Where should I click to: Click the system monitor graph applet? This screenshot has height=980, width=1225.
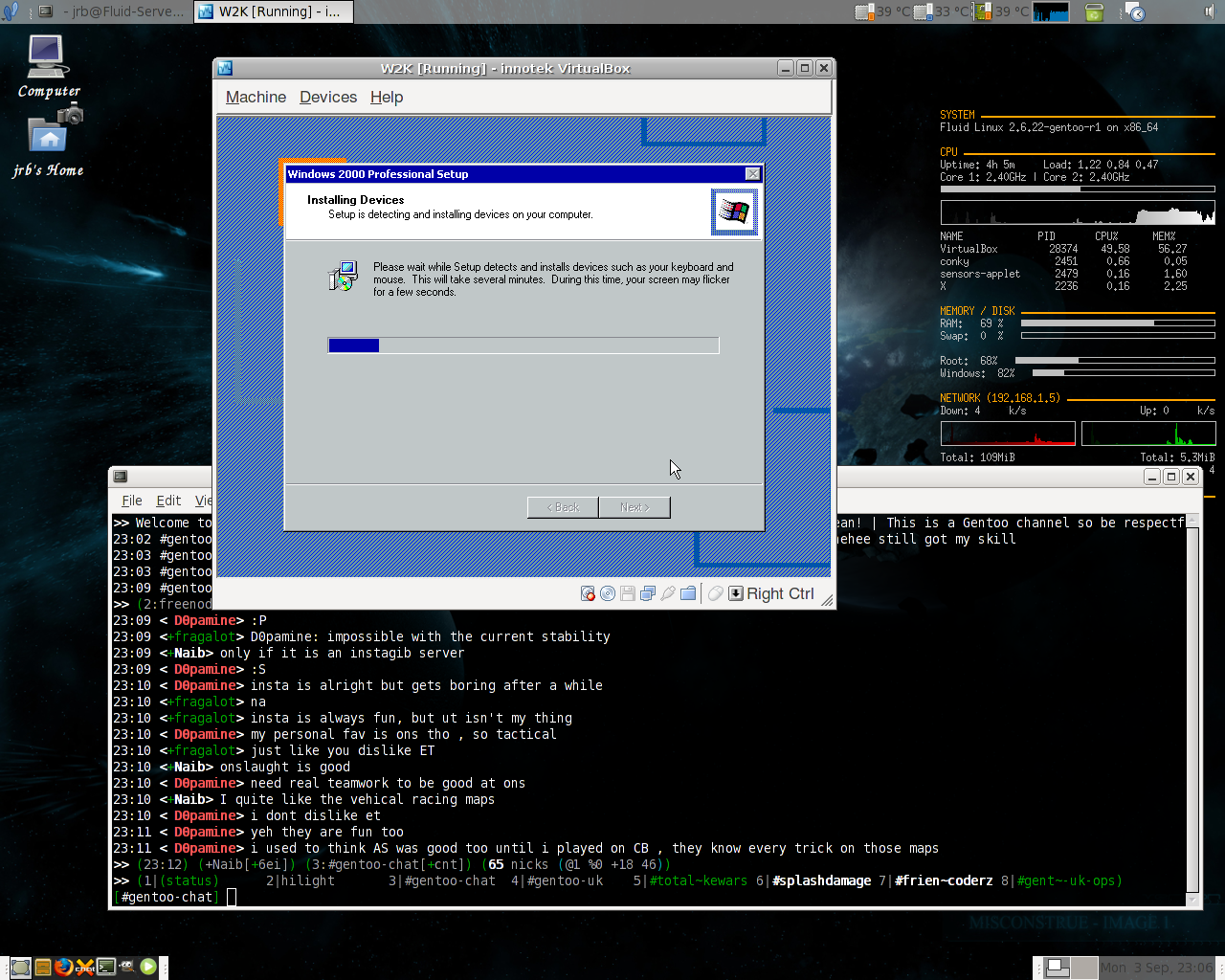coord(1051,11)
